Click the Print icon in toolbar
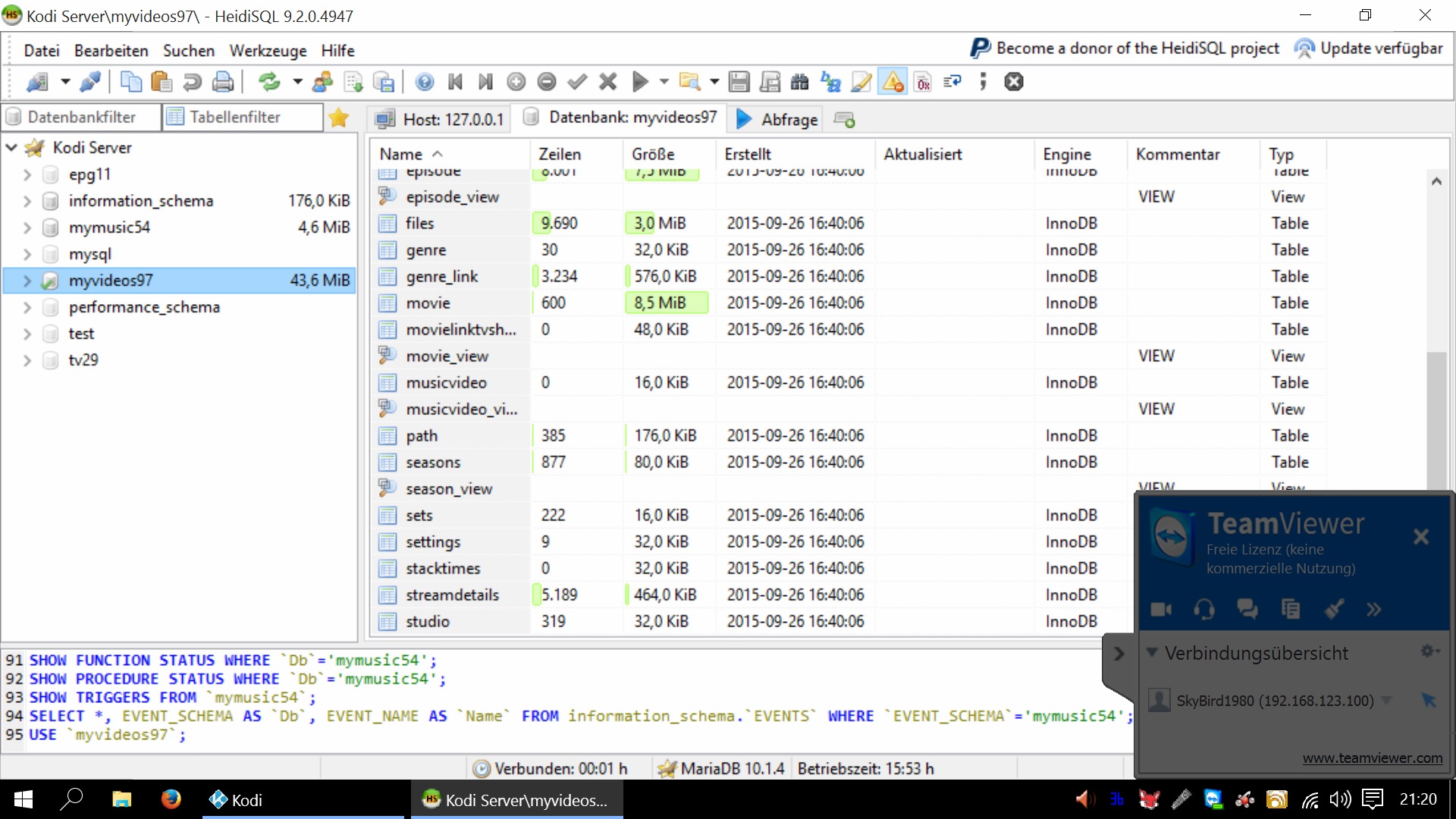 [222, 81]
